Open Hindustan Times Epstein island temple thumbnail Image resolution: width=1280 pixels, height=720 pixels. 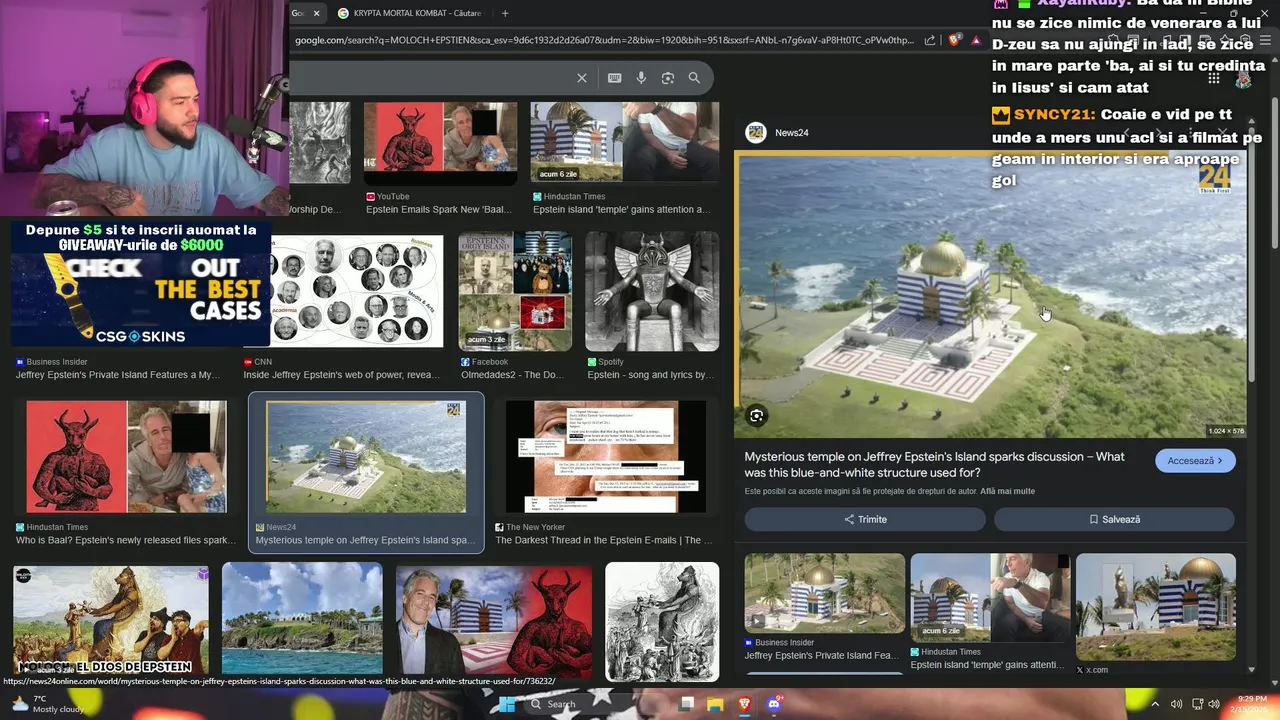tap(624, 143)
